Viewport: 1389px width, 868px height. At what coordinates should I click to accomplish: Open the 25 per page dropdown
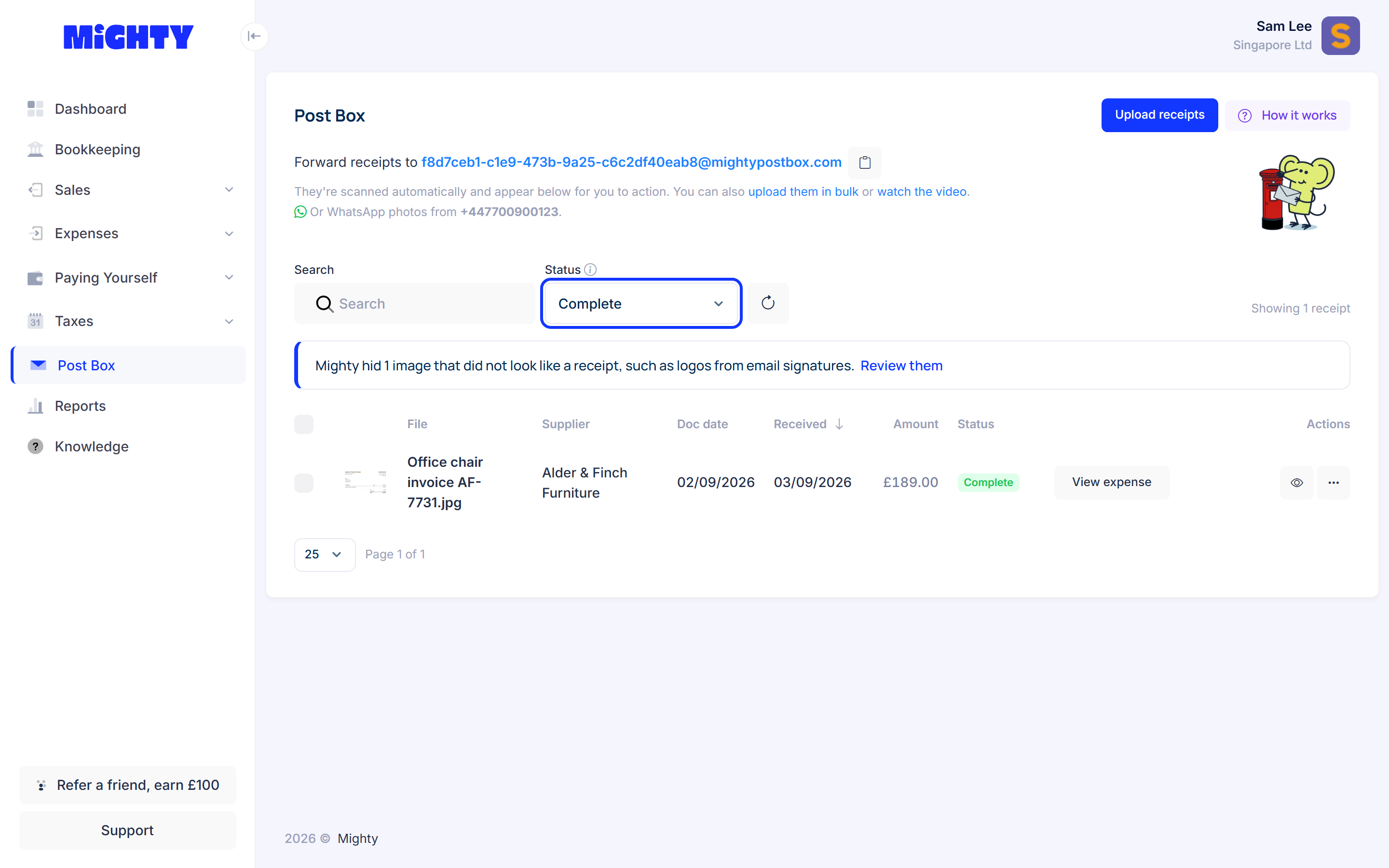325,555
